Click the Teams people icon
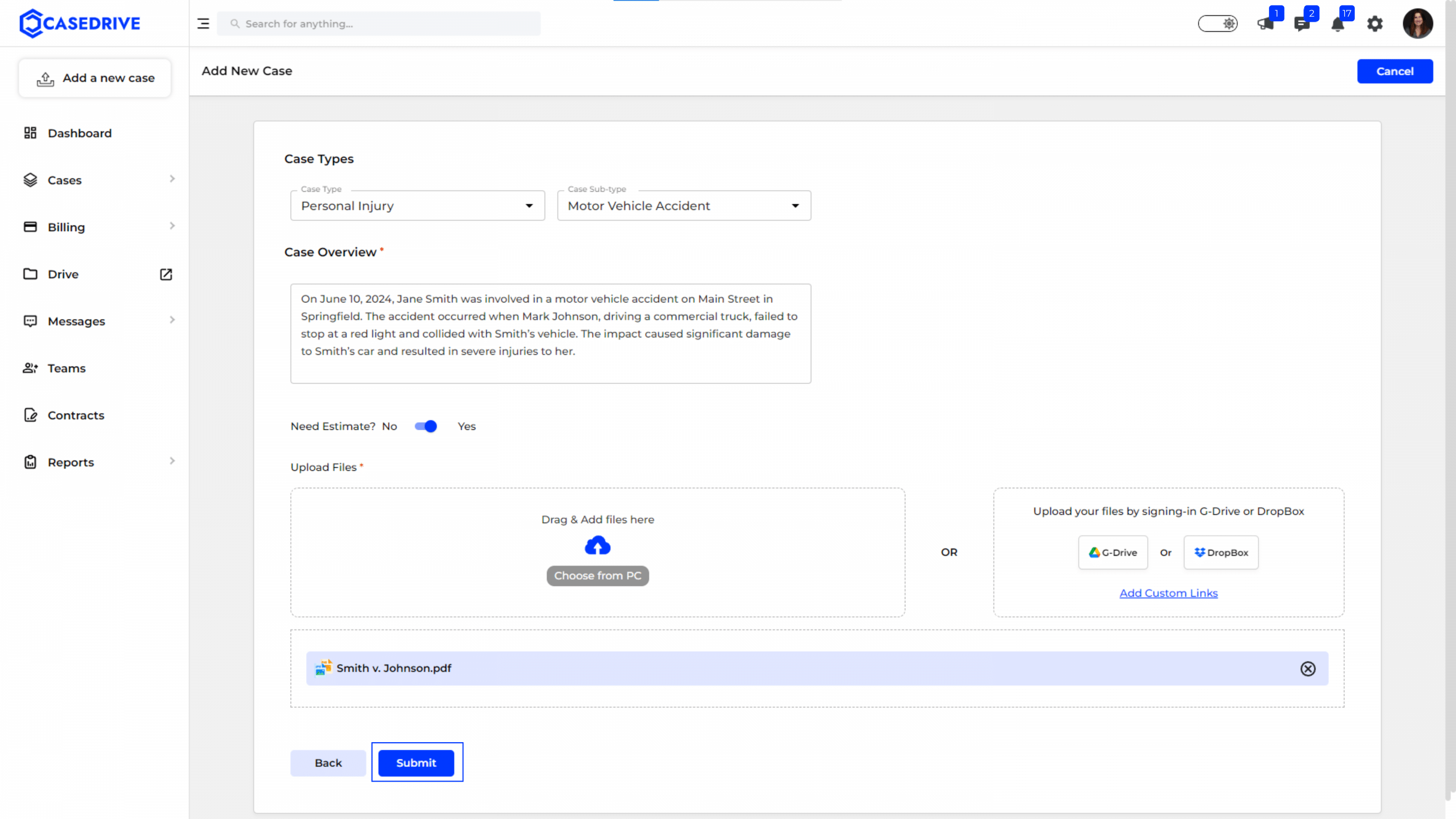1456x819 pixels. tap(30, 368)
